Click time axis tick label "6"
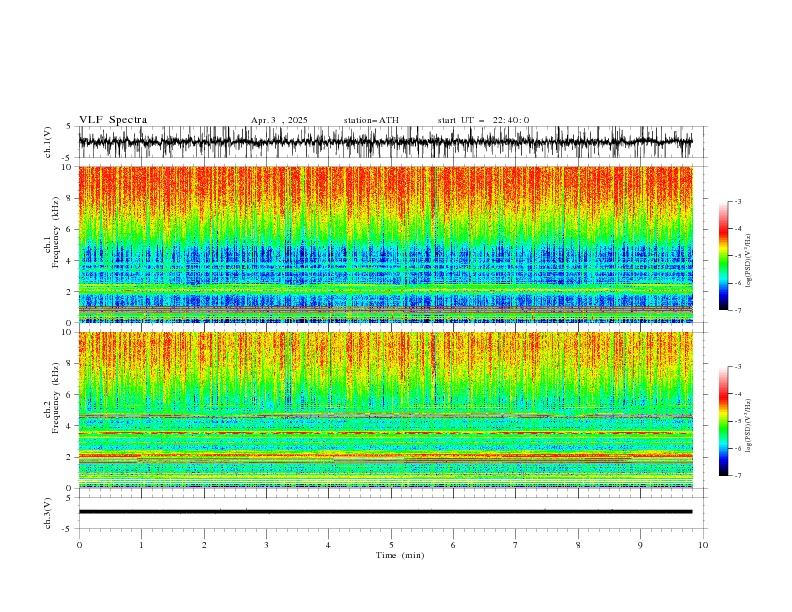The height and width of the screenshot is (612, 792). [454, 545]
